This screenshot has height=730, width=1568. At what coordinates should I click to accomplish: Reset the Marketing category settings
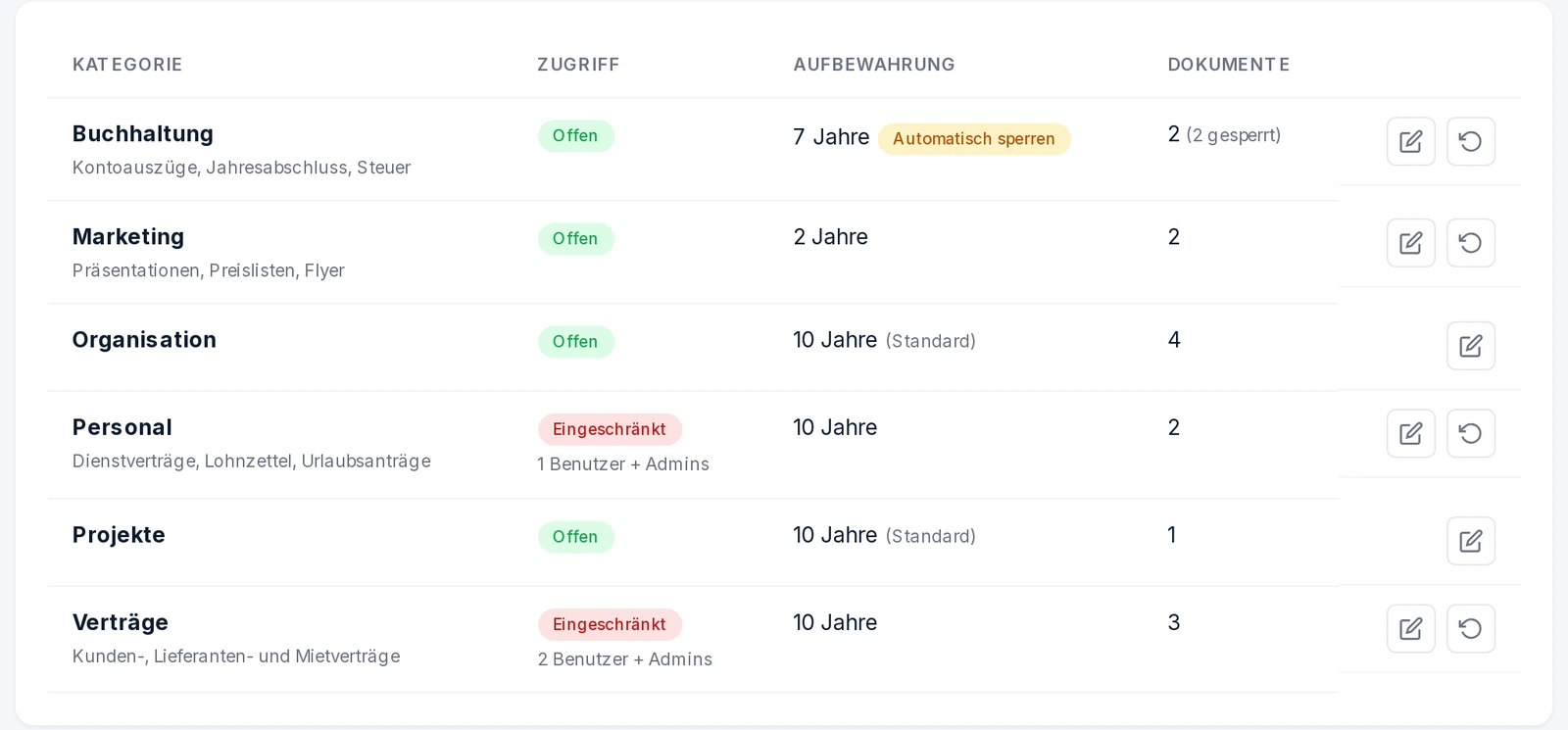[x=1470, y=243]
